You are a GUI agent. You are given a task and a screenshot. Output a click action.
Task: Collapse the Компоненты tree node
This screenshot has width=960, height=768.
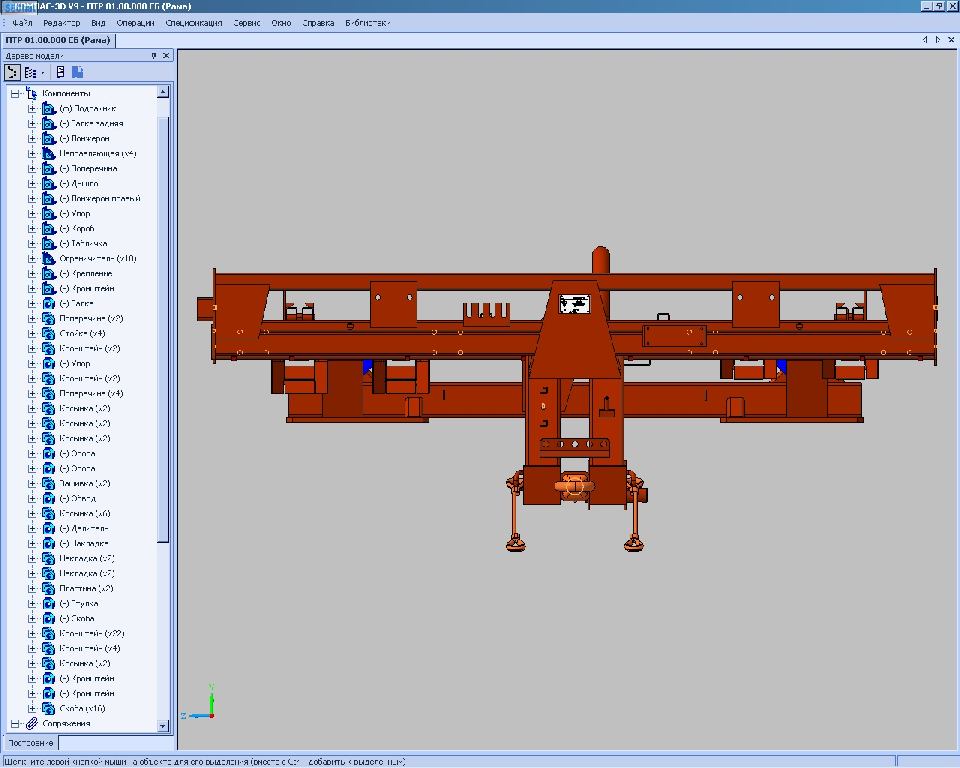(x=15, y=93)
